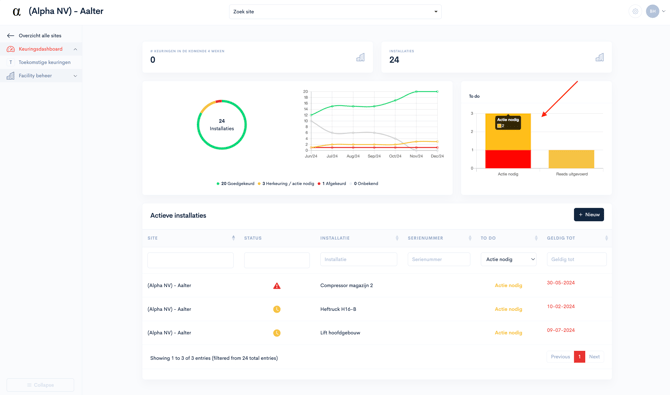Open the user avatar menu
This screenshot has height=395, width=670.
tap(652, 12)
